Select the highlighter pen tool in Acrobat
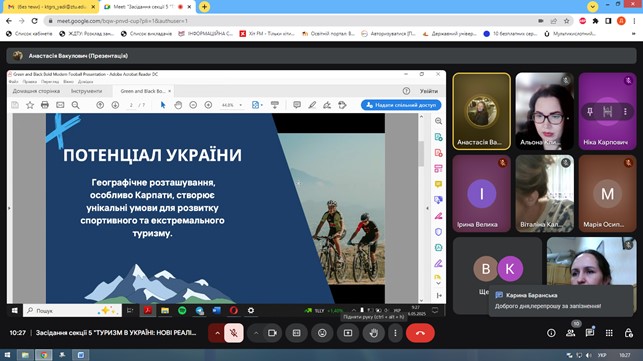The width and height of the screenshot is (643, 361). pos(312,105)
